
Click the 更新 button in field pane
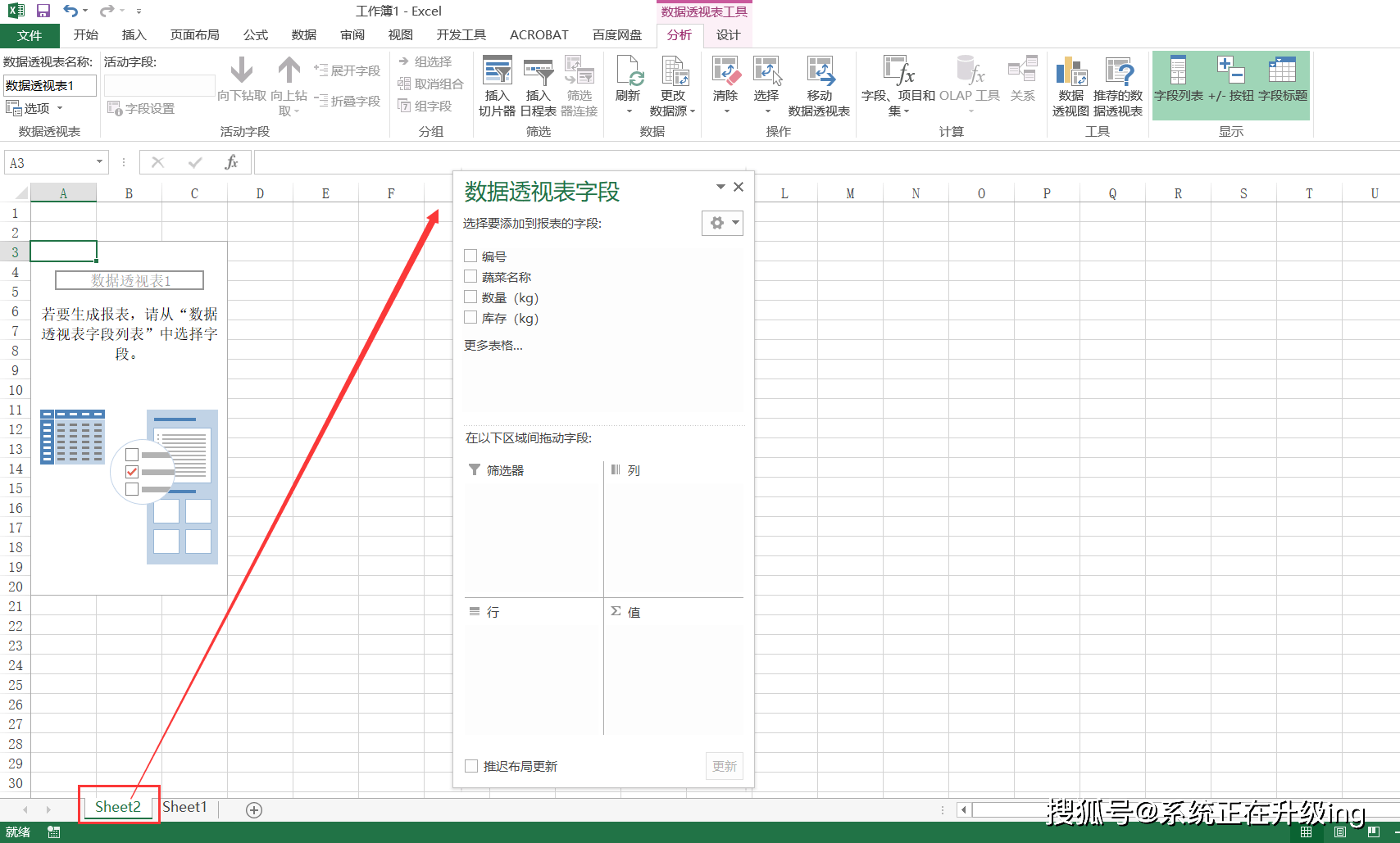(724, 766)
